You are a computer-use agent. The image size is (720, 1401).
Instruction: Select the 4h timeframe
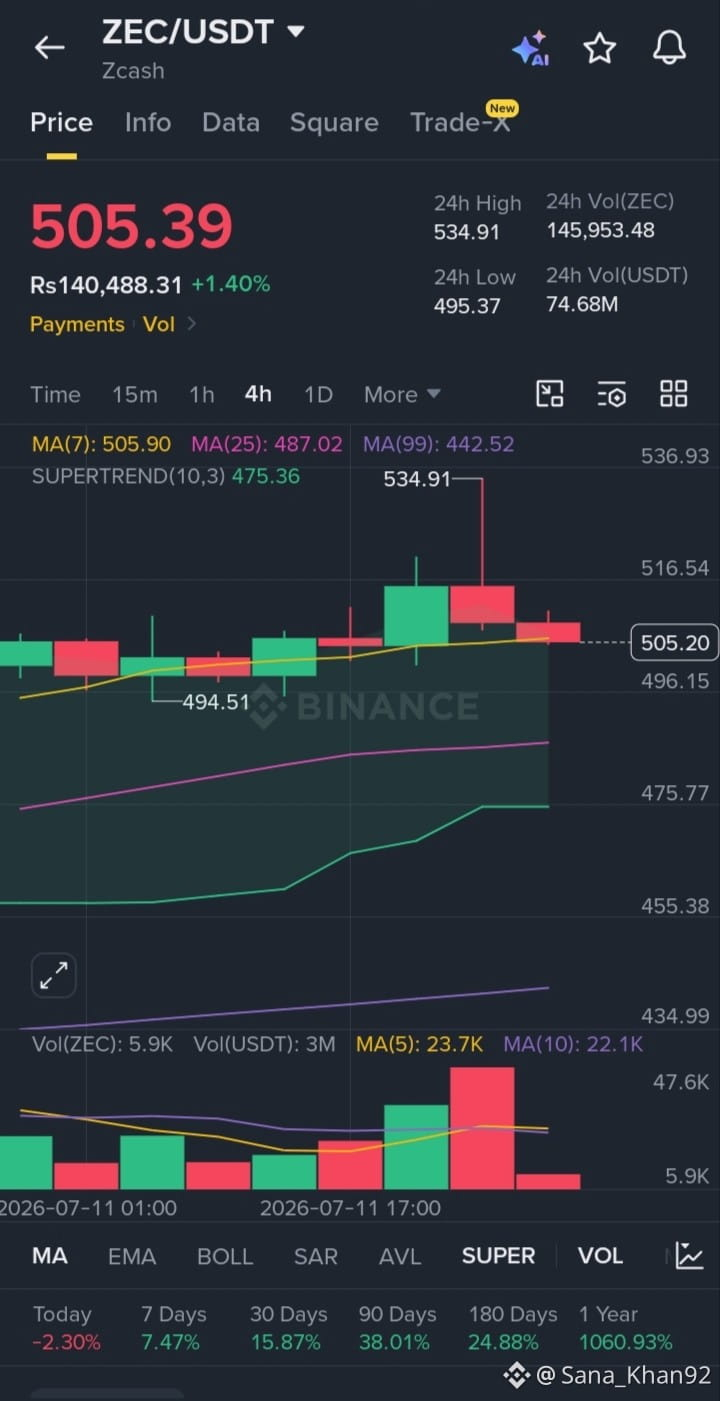pyautogui.click(x=258, y=394)
